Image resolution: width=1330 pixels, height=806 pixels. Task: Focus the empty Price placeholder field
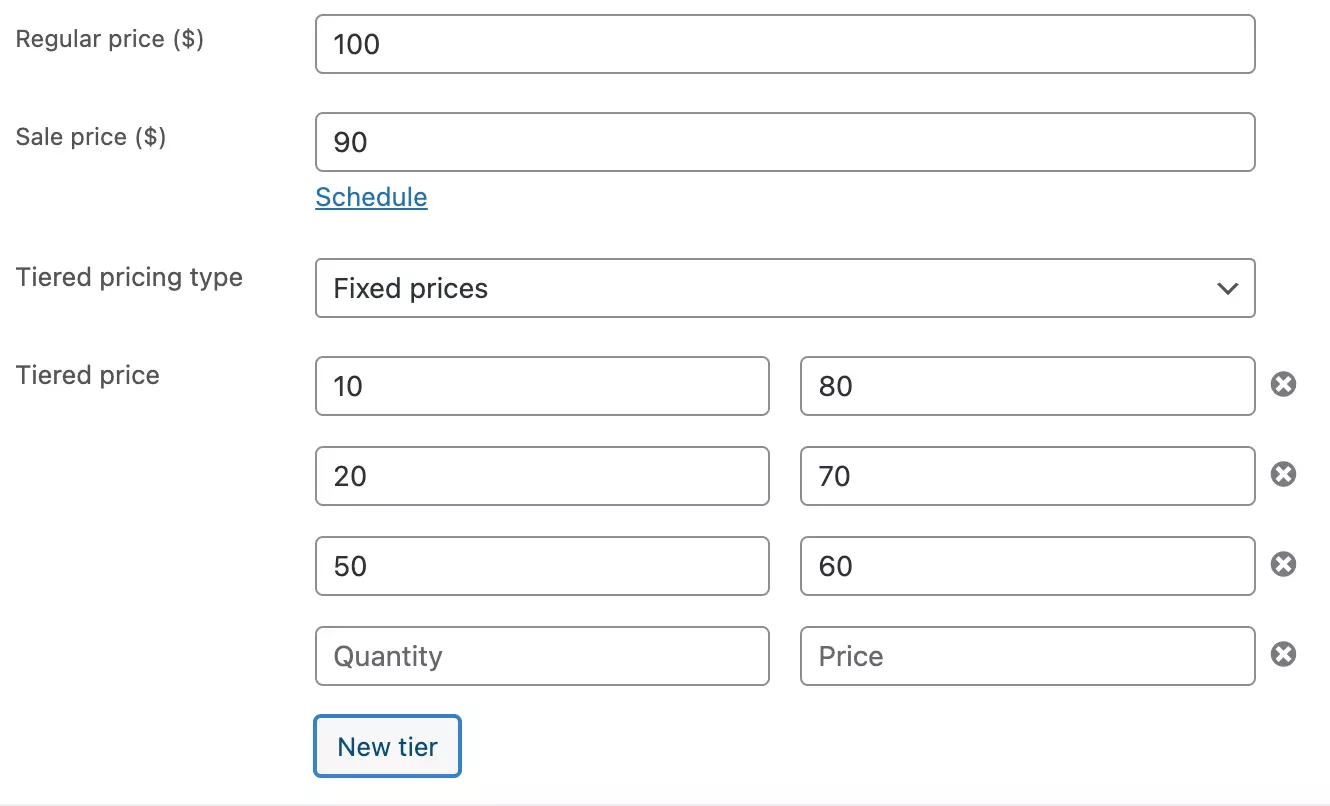[x=1027, y=656]
